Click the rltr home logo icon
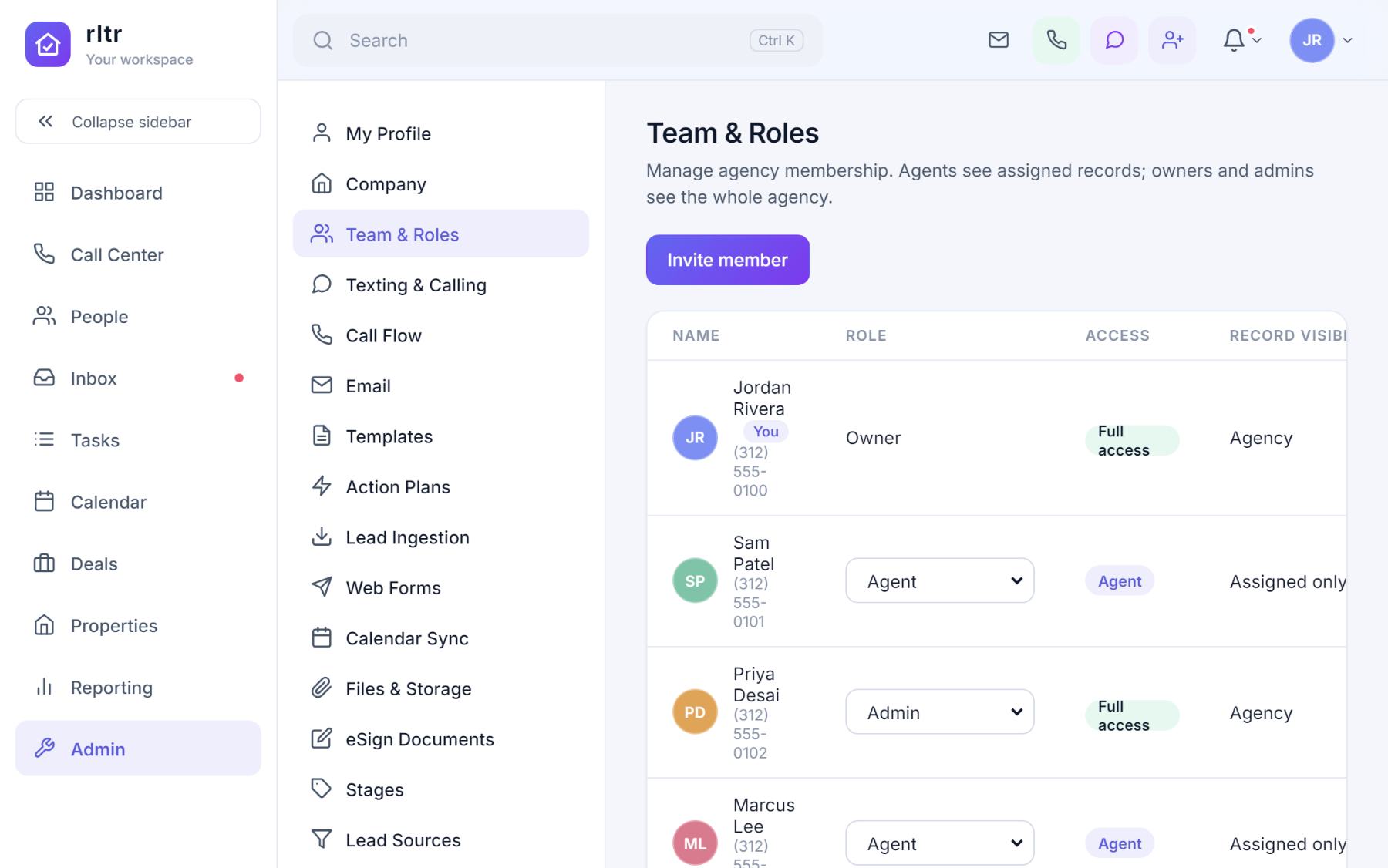 (48, 44)
